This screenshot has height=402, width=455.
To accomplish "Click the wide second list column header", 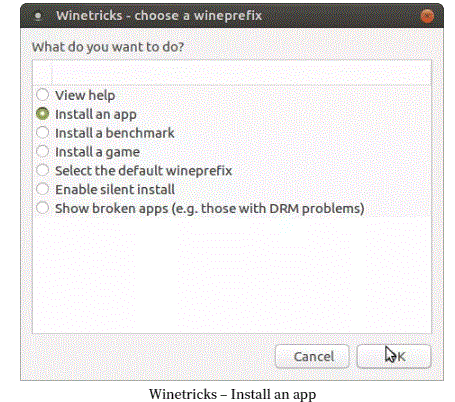I will point(241,73).
